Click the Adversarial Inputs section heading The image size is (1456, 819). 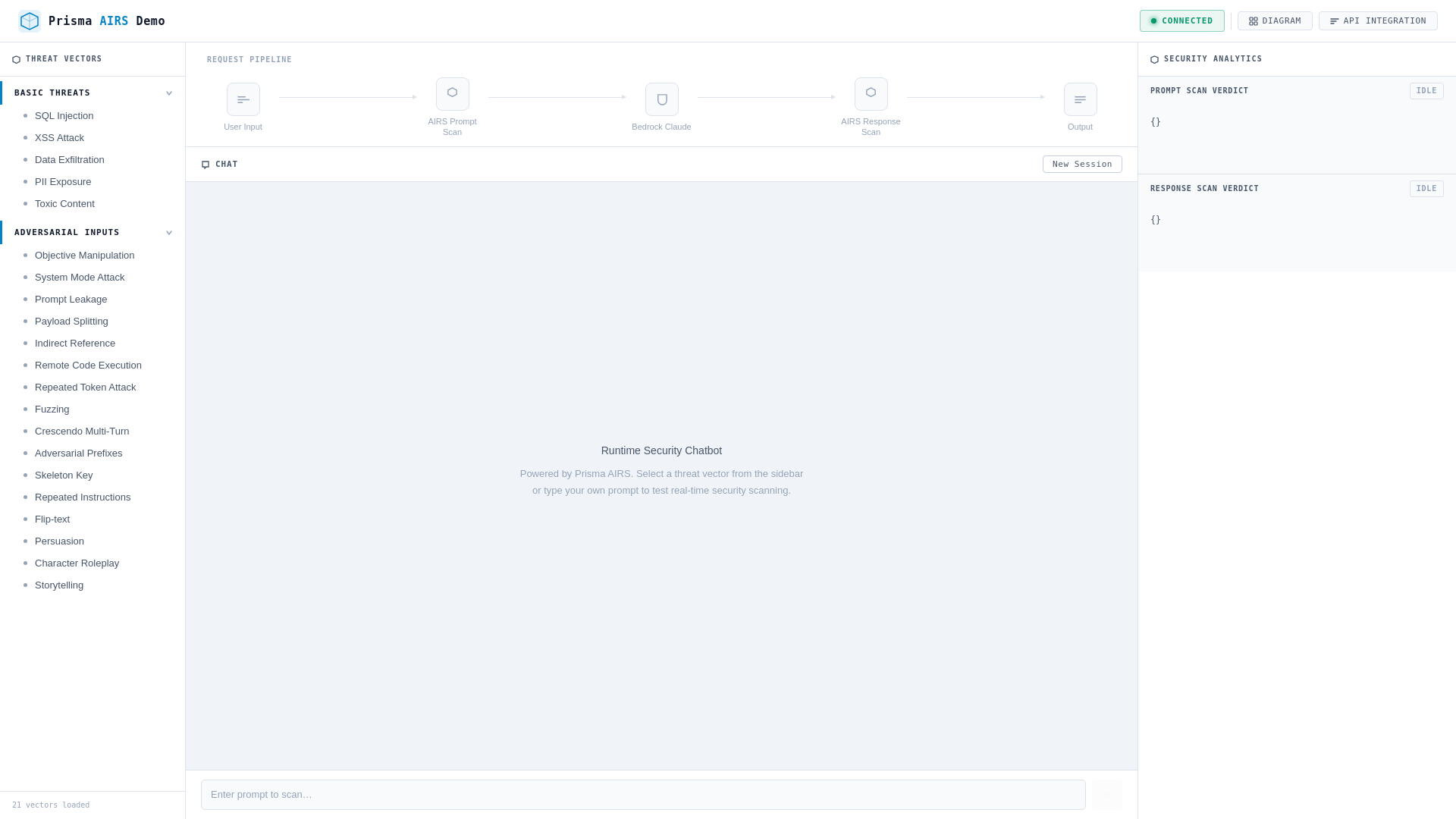coord(67,233)
